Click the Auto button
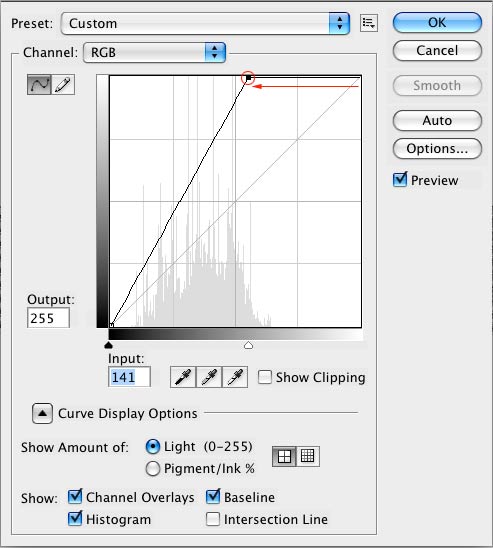The height and width of the screenshot is (548, 493). [x=437, y=121]
